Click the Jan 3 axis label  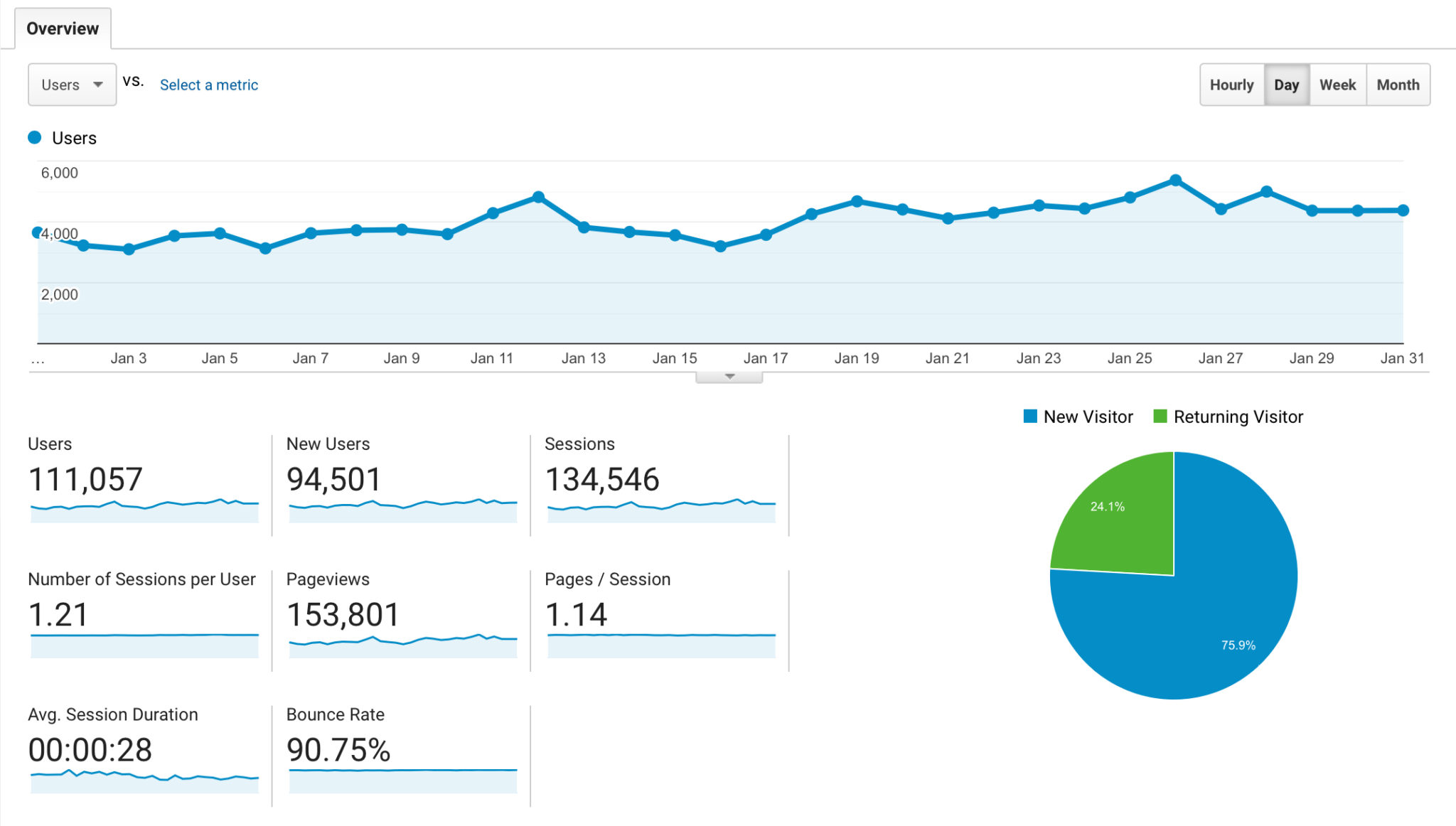(129, 358)
